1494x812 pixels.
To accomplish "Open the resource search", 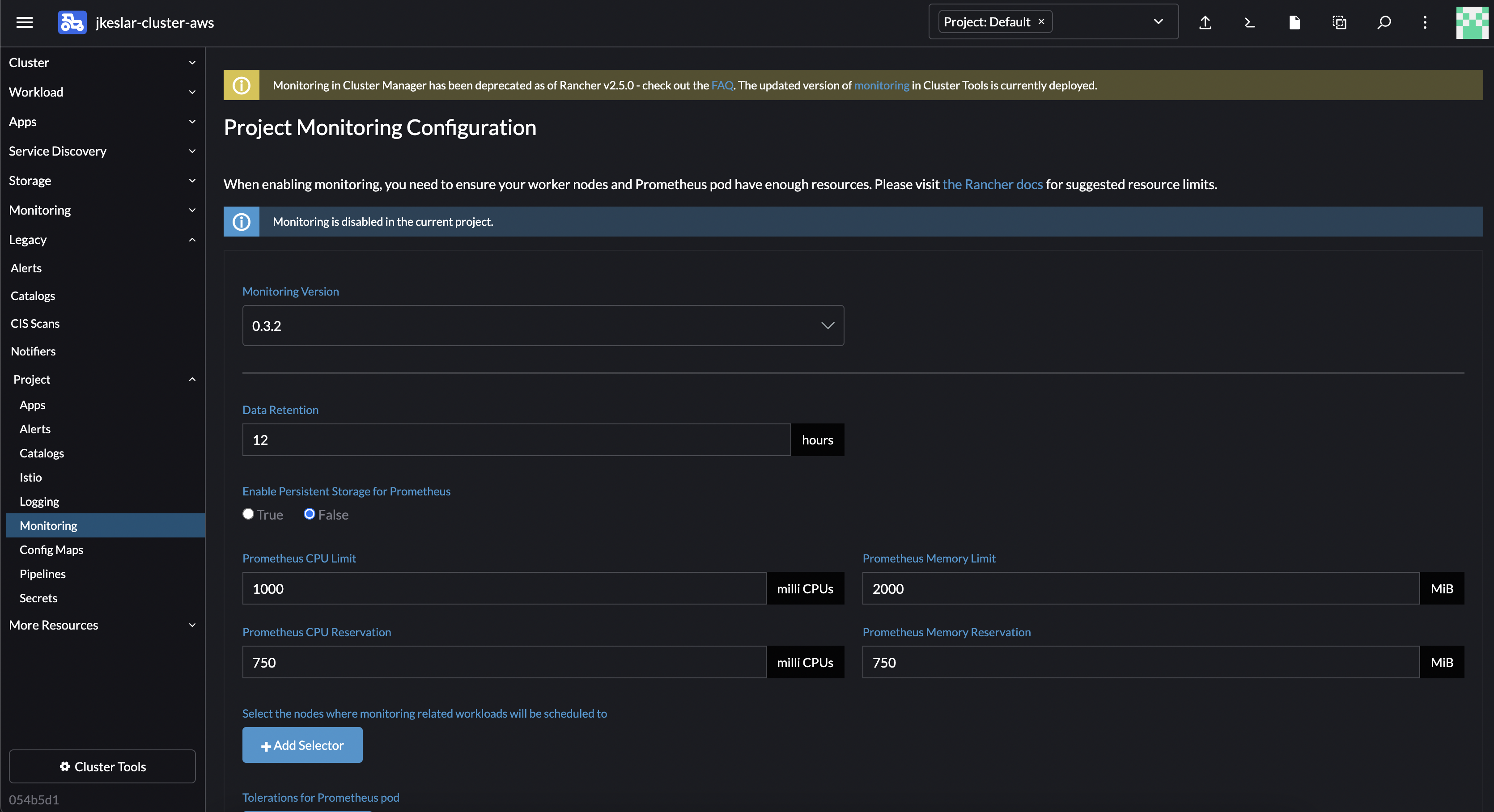I will [x=1383, y=23].
